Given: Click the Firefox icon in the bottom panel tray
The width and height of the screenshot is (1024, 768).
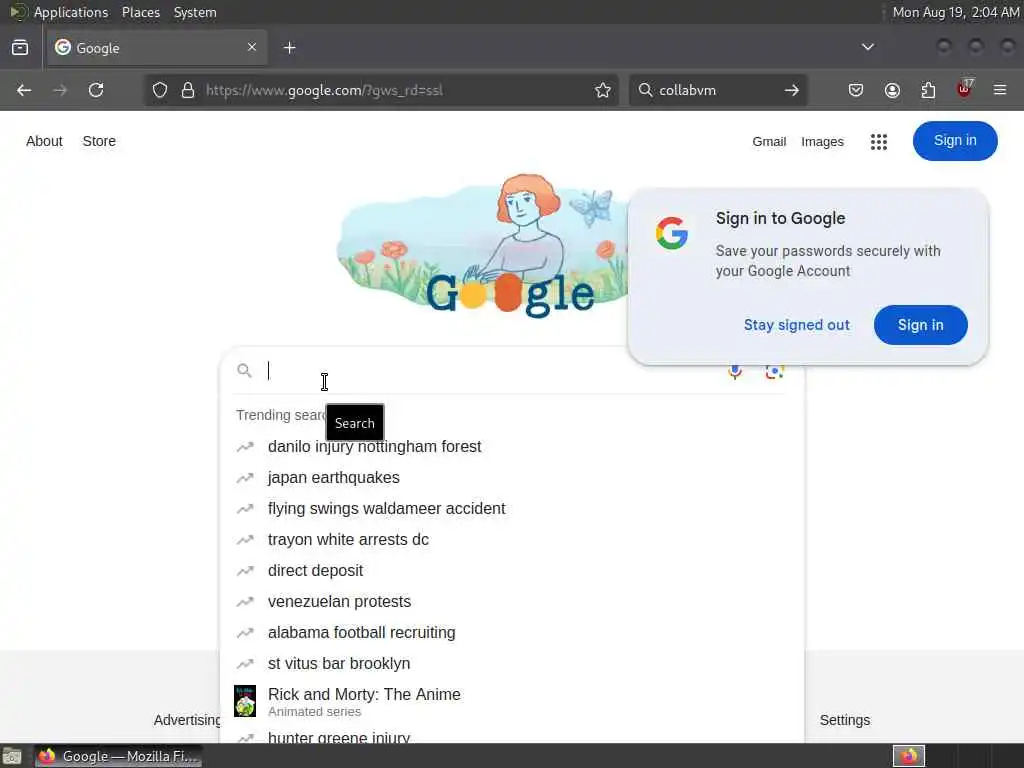Looking at the screenshot, I should (909, 756).
